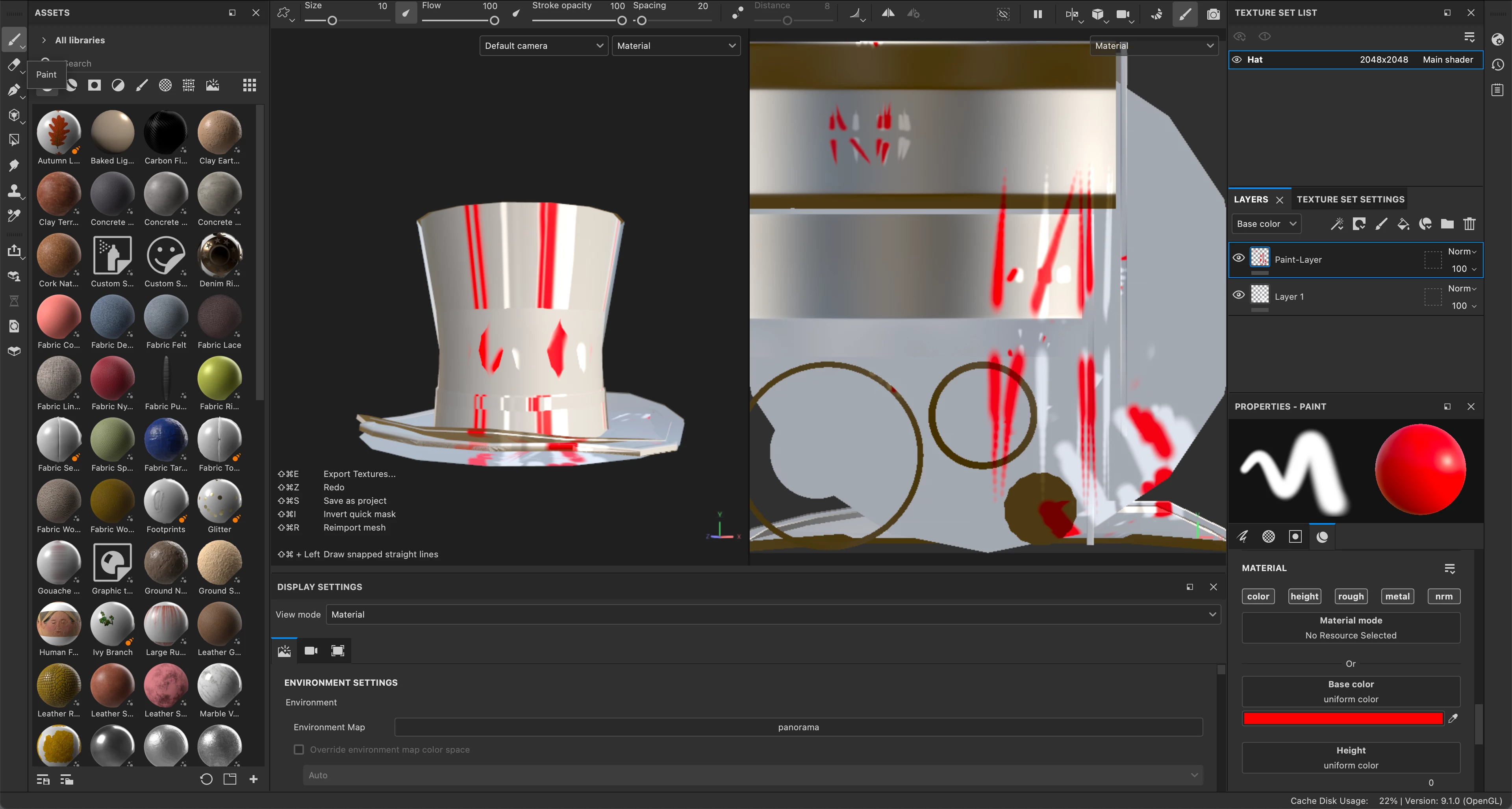Open the grid view icon in Assets

tap(250, 86)
